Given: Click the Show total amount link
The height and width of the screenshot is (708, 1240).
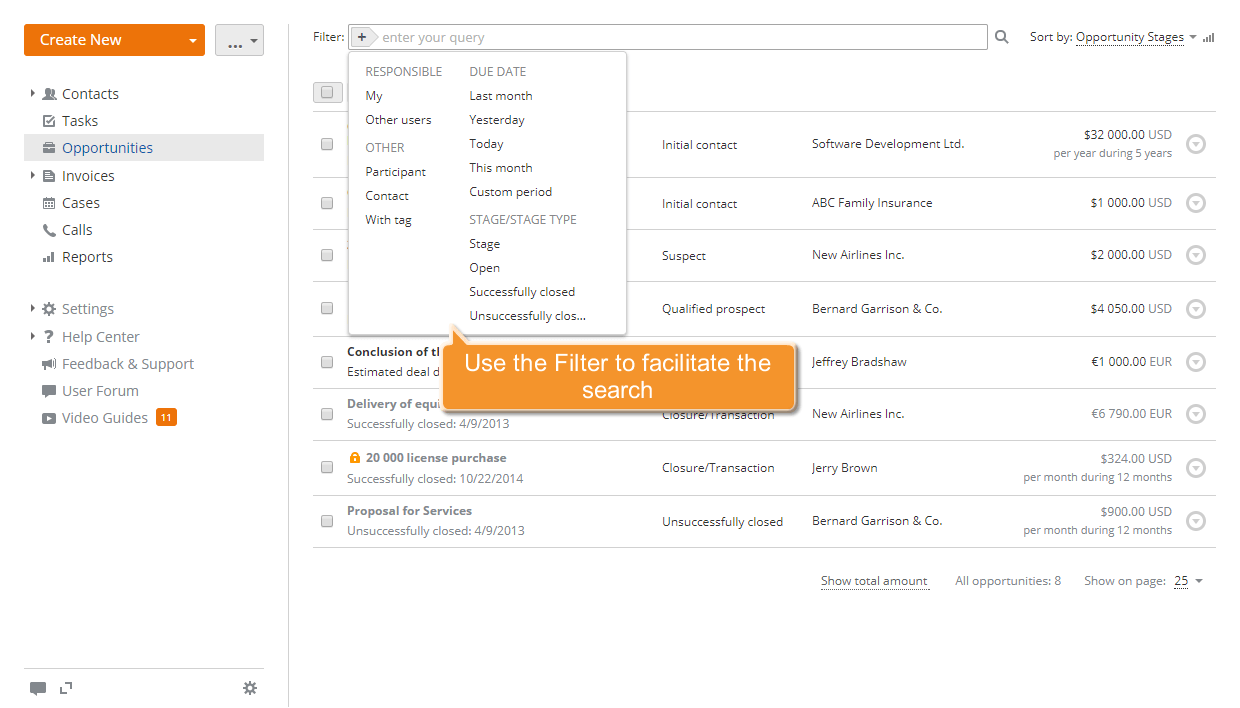Looking at the screenshot, I should coord(874,581).
